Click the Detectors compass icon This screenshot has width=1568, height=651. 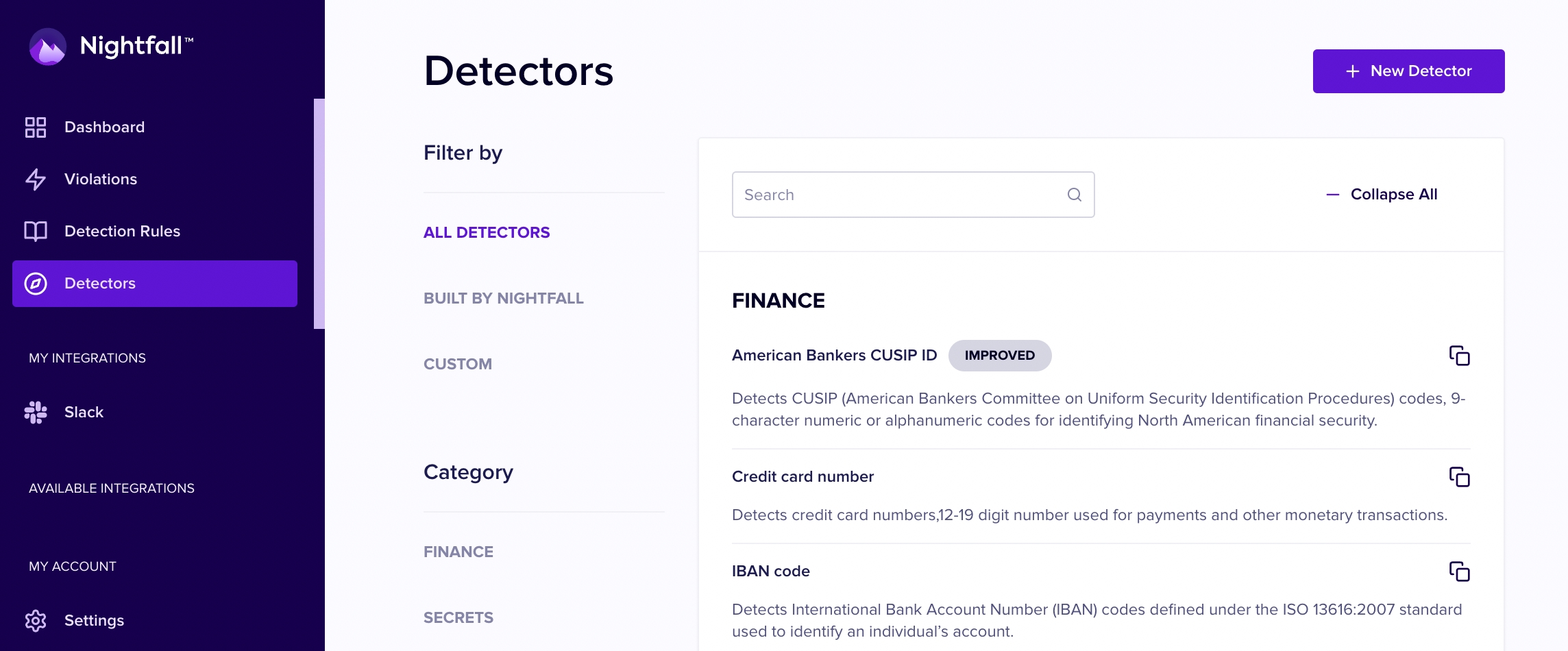pyautogui.click(x=36, y=283)
